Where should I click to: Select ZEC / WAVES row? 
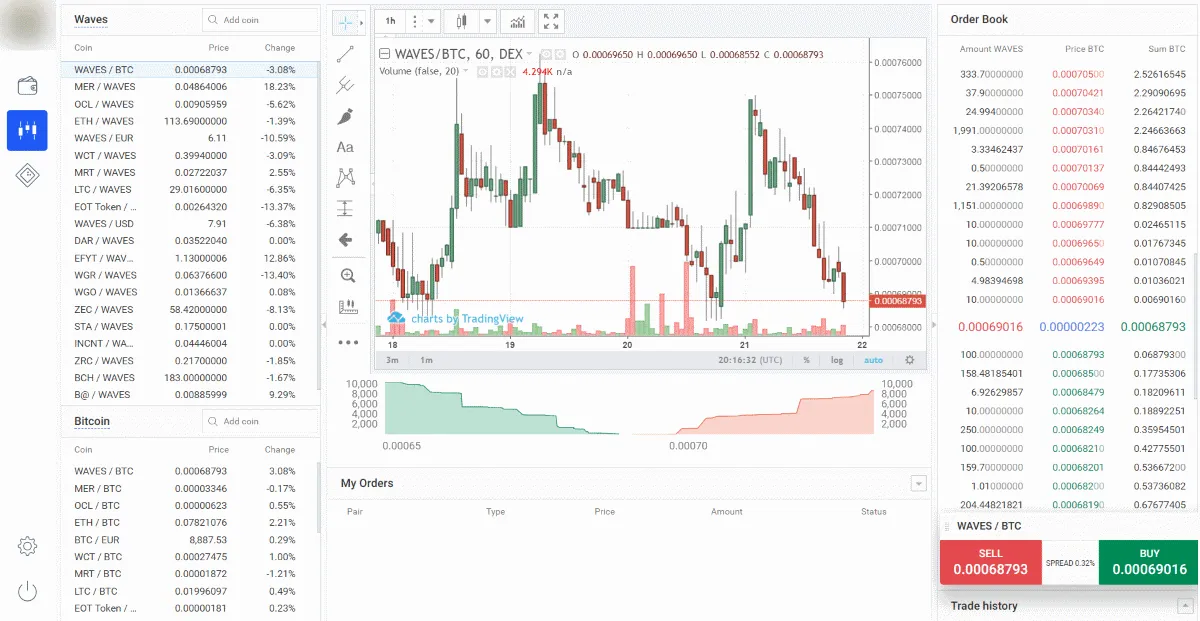(190, 309)
